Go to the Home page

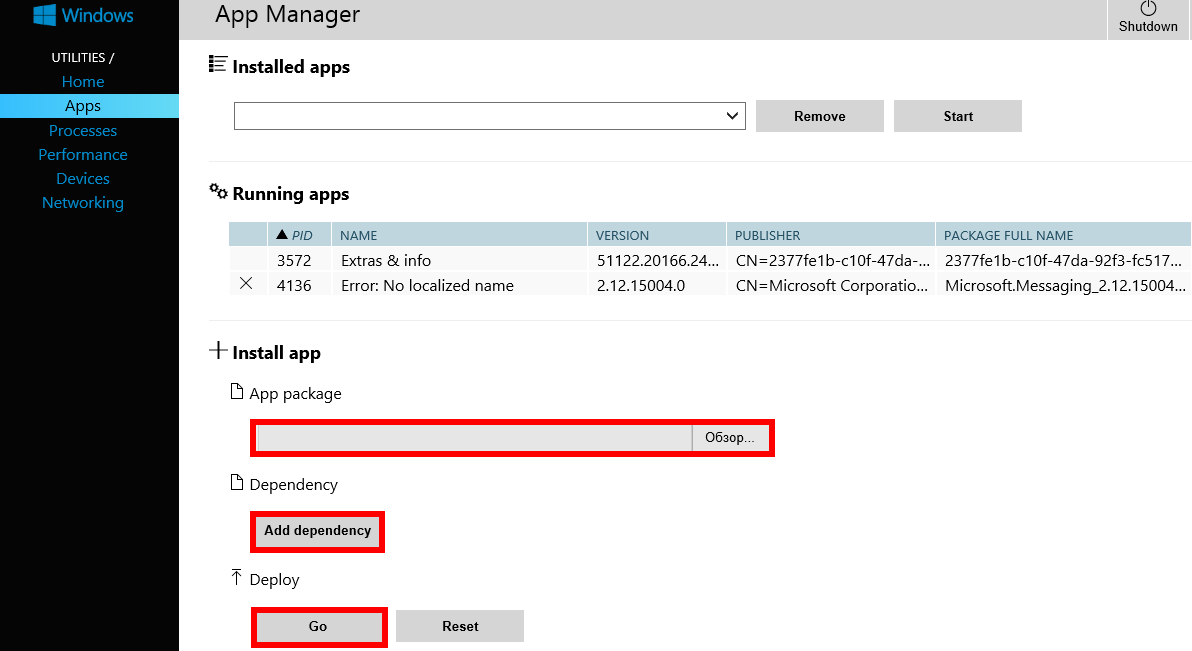(83, 81)
